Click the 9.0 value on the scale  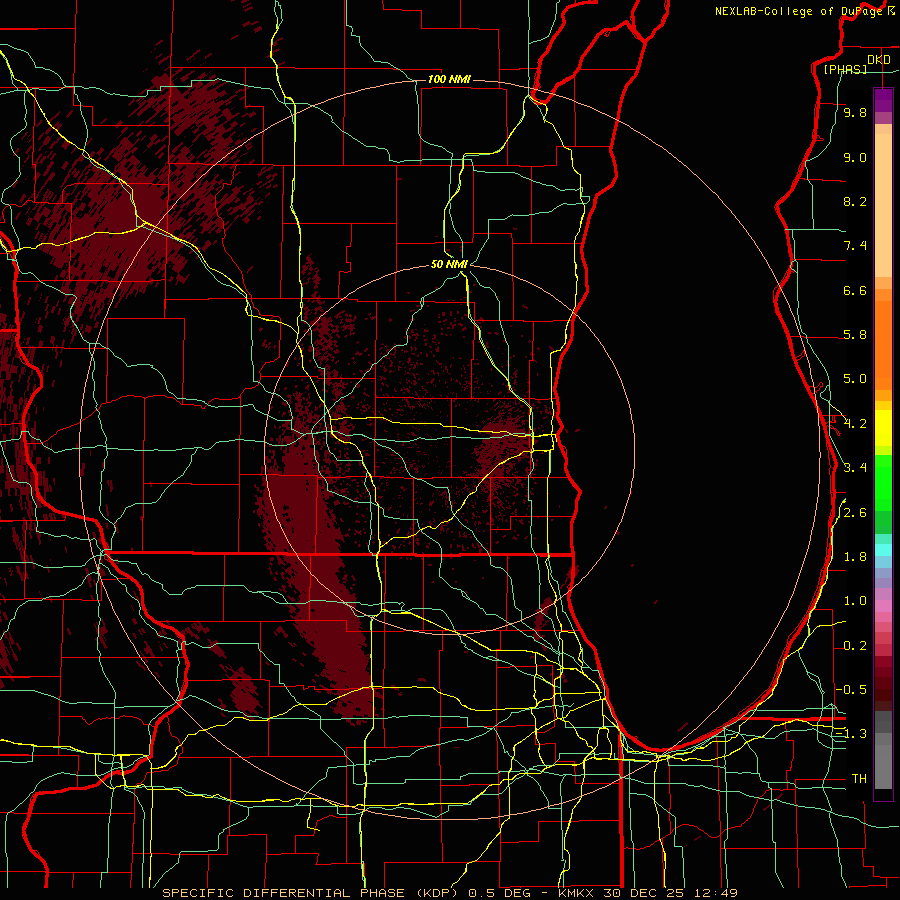pyautogui.click(x=855, y=157)
